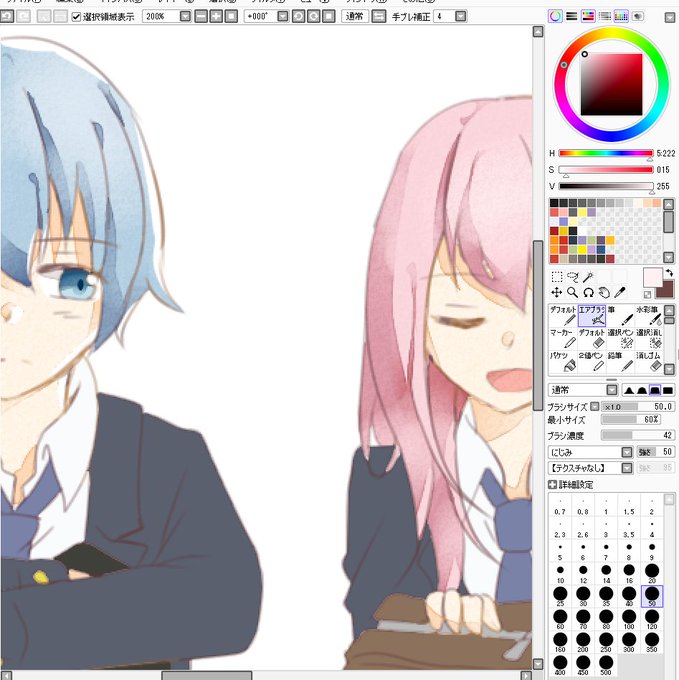Viewport: 679px width, 680px height.
Task: Select the 鉛筆 pencil tool
Action: point(620,361)
